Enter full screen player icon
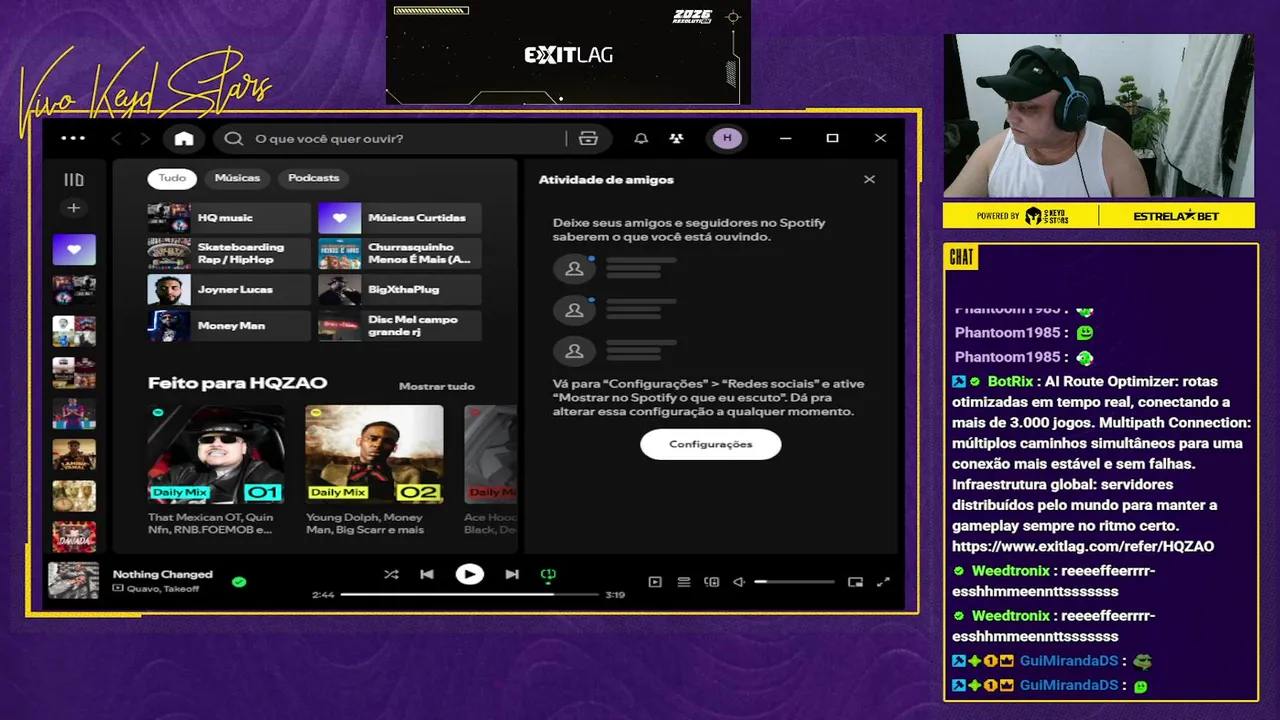This screenshot has height=720, width=1280. coord(883,582)
